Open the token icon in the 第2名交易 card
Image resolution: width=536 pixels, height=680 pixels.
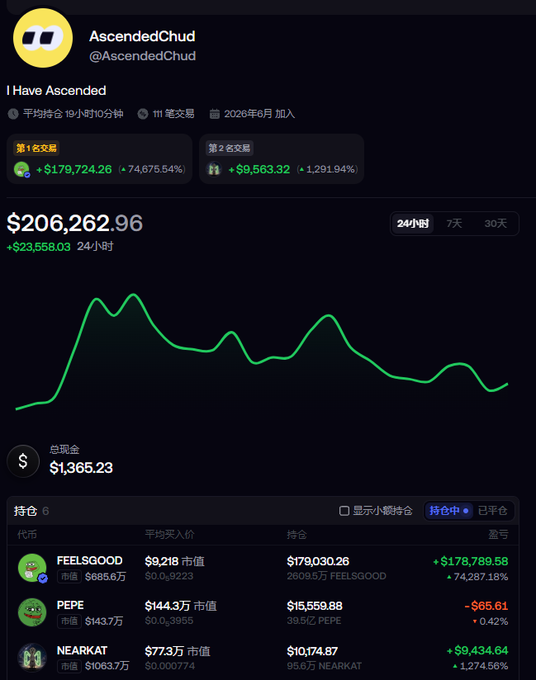(x=214, y=169)
